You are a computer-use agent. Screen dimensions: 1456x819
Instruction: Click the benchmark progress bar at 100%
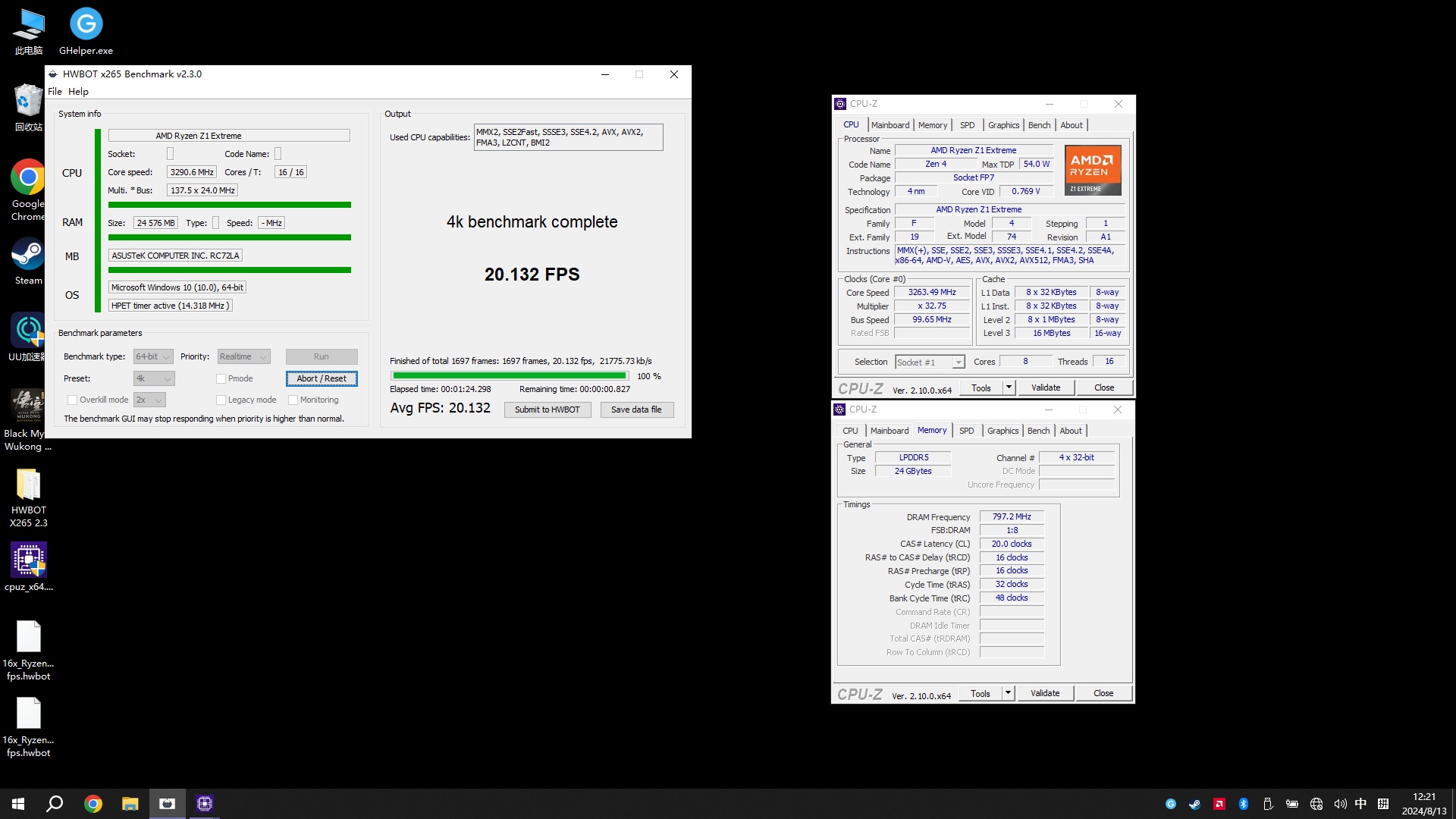tap(510, 375)
